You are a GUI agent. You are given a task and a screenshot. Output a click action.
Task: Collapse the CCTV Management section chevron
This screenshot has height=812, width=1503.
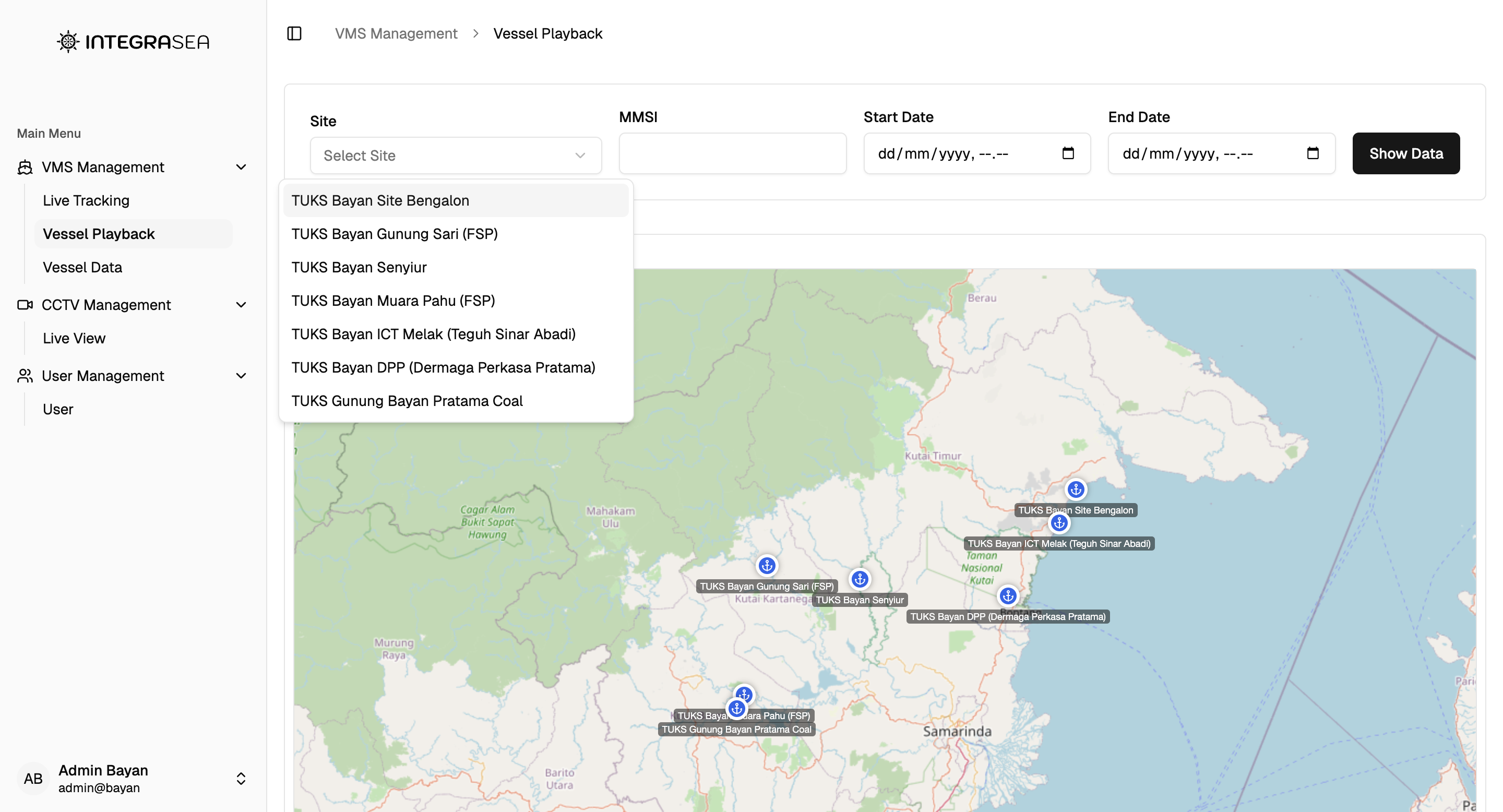point(241,305)
